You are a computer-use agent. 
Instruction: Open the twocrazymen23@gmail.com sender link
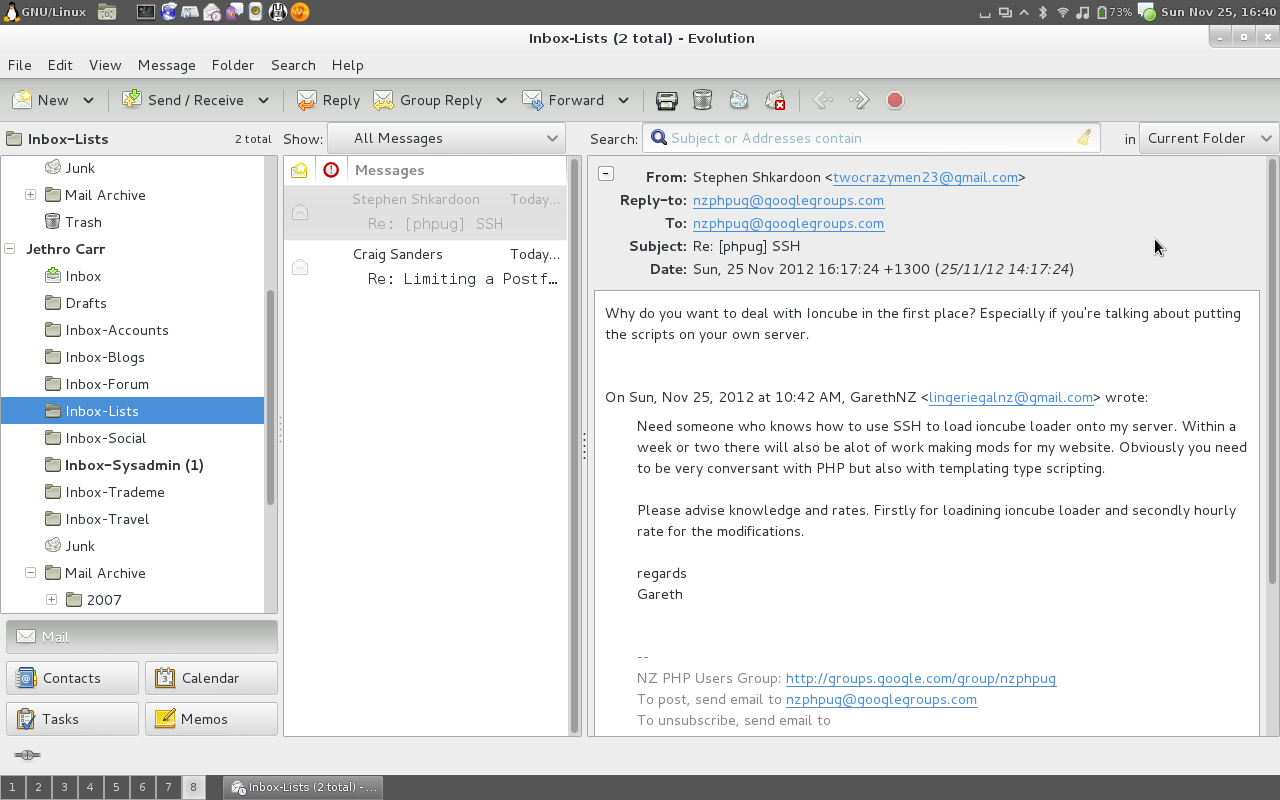[926, 177]
